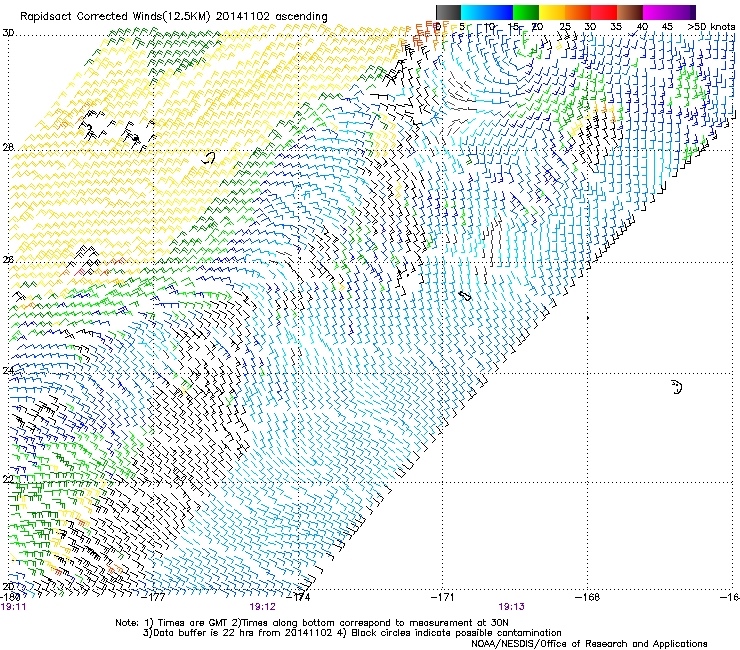The height and width of the screenshot is (650, 740).
Task: Click the '35' legend scale label
Action: [x=616, y=27]
